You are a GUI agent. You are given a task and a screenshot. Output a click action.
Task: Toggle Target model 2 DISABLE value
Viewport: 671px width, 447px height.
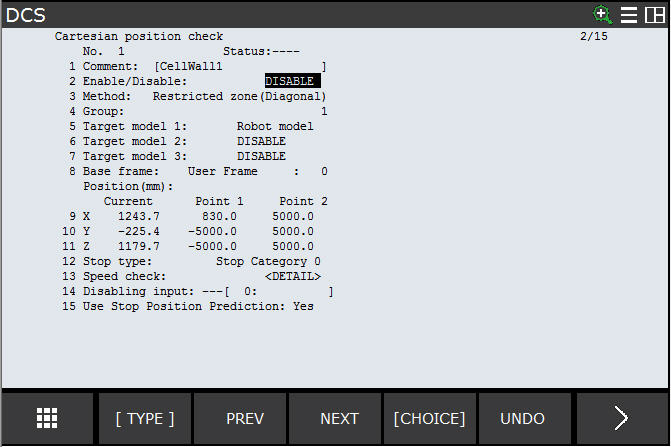coord(261,141)
